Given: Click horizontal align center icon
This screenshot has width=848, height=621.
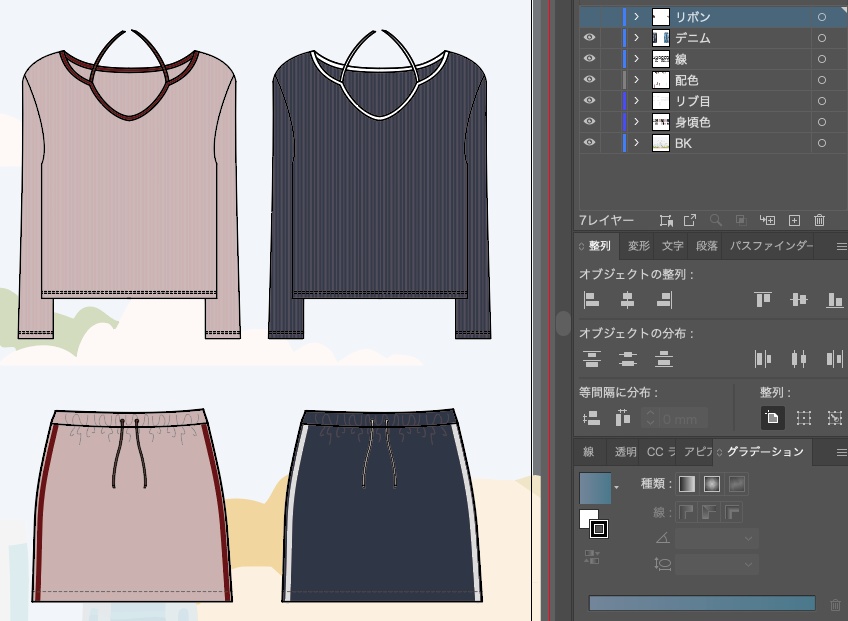Looking at the screenshot, I should pyautogui.click(x=627, y=299).
